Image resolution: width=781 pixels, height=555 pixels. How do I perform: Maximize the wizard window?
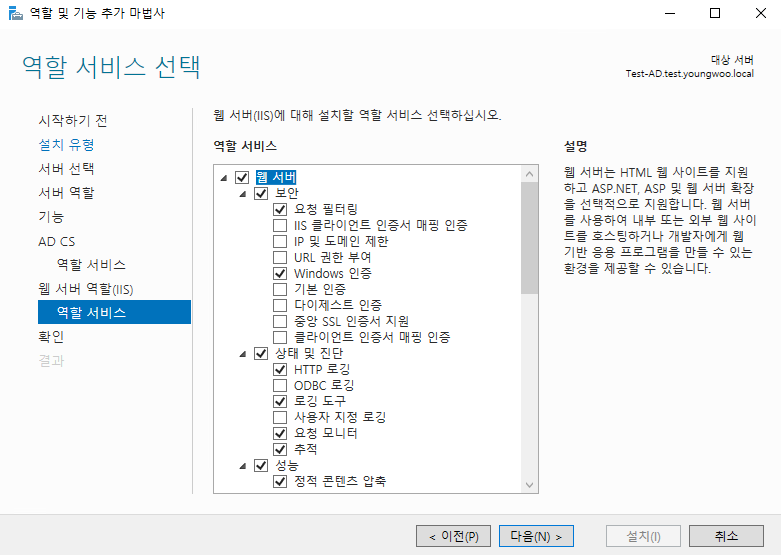click(715, 13)
